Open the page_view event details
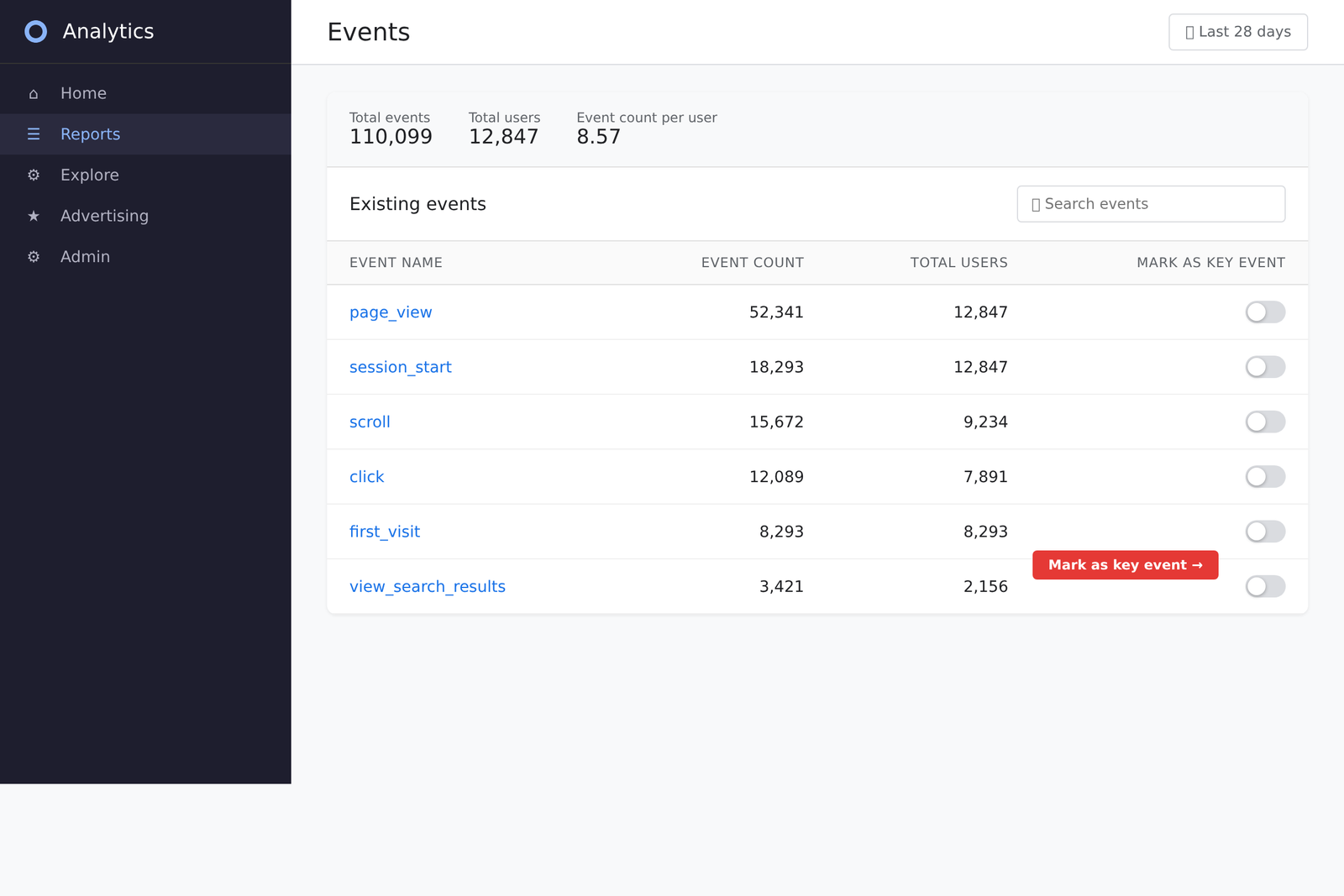Image resolution: width=1344 pixels, height=896 pixels. click(391, 312)
